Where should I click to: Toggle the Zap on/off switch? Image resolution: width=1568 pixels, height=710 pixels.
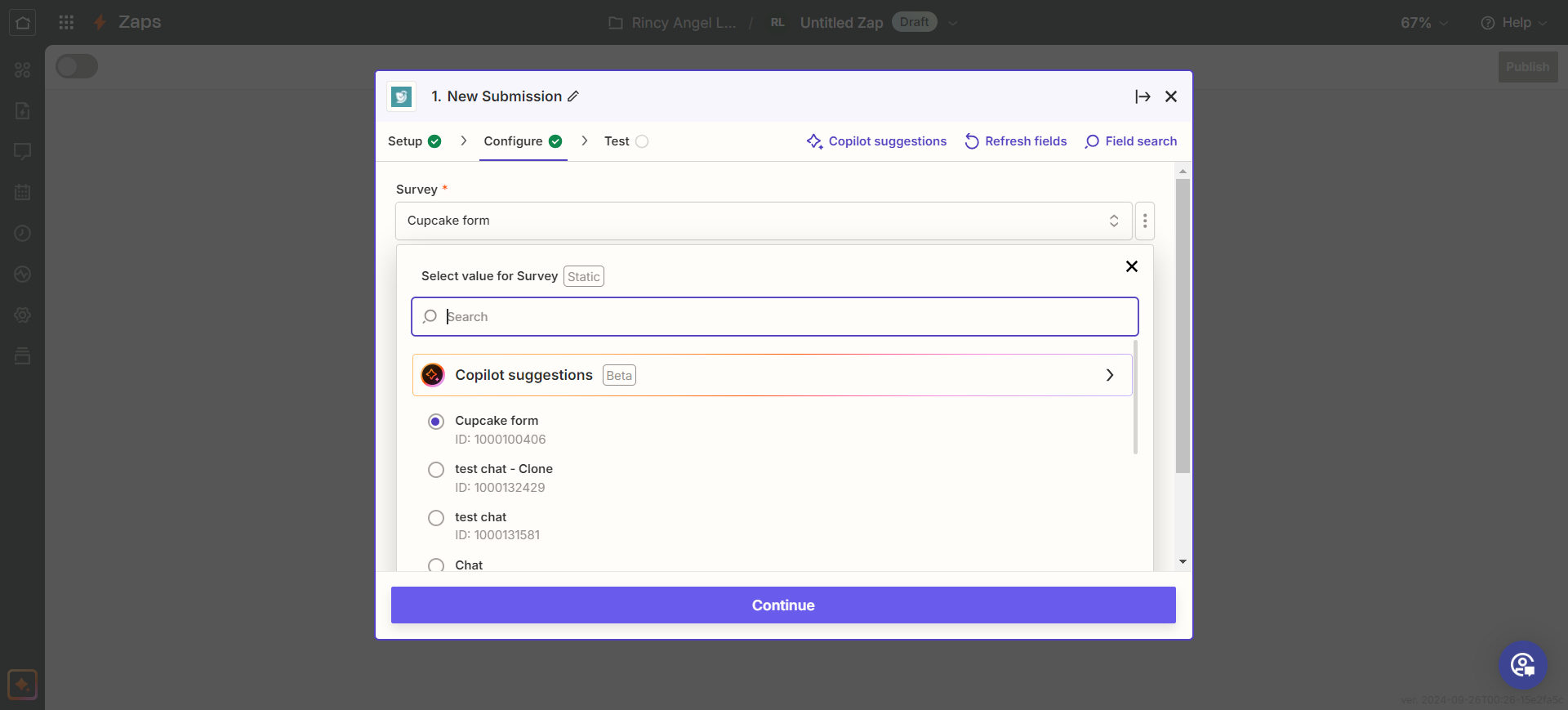coord(77,67)
